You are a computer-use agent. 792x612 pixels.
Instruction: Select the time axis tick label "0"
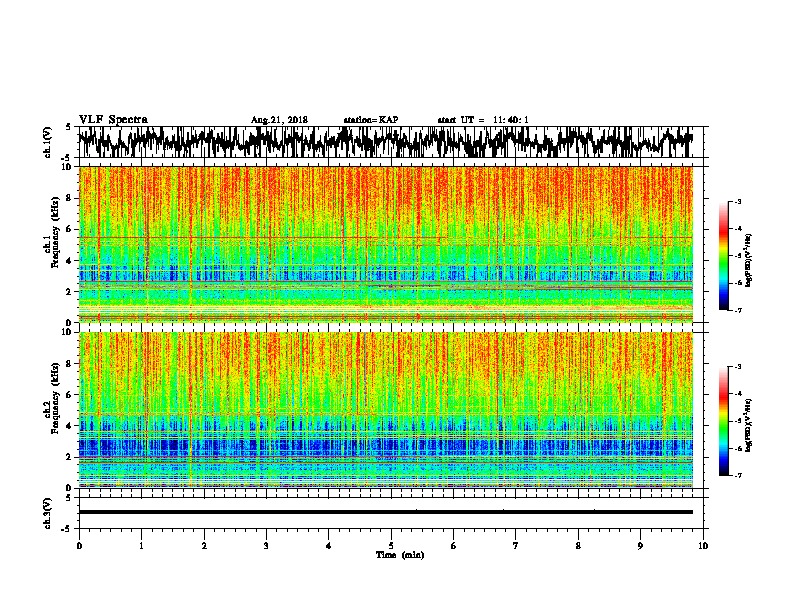[x=79, y=546]
